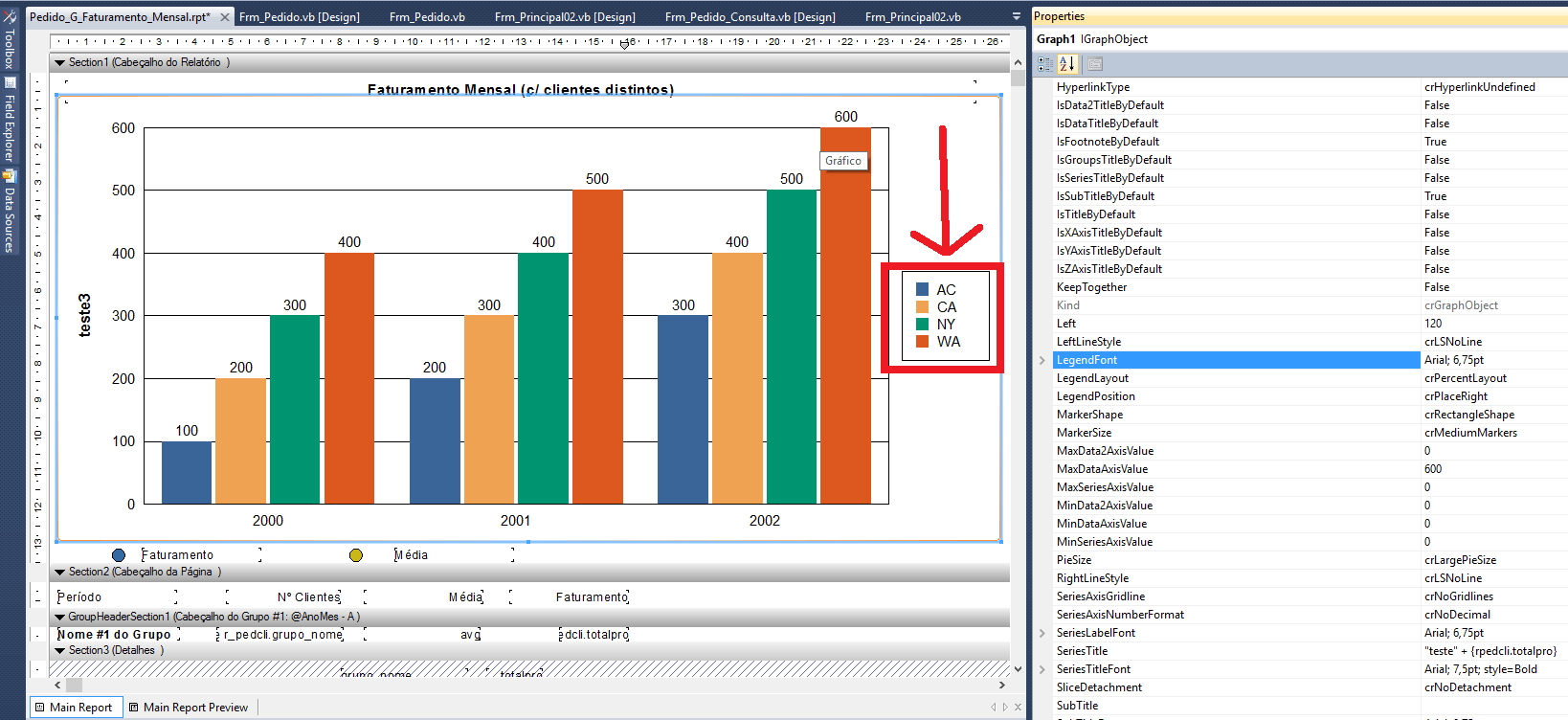The width and height of the screenshot is (1568, 720).
Task: Click the WA red legend swatch
Action: (x=923, y=341)
